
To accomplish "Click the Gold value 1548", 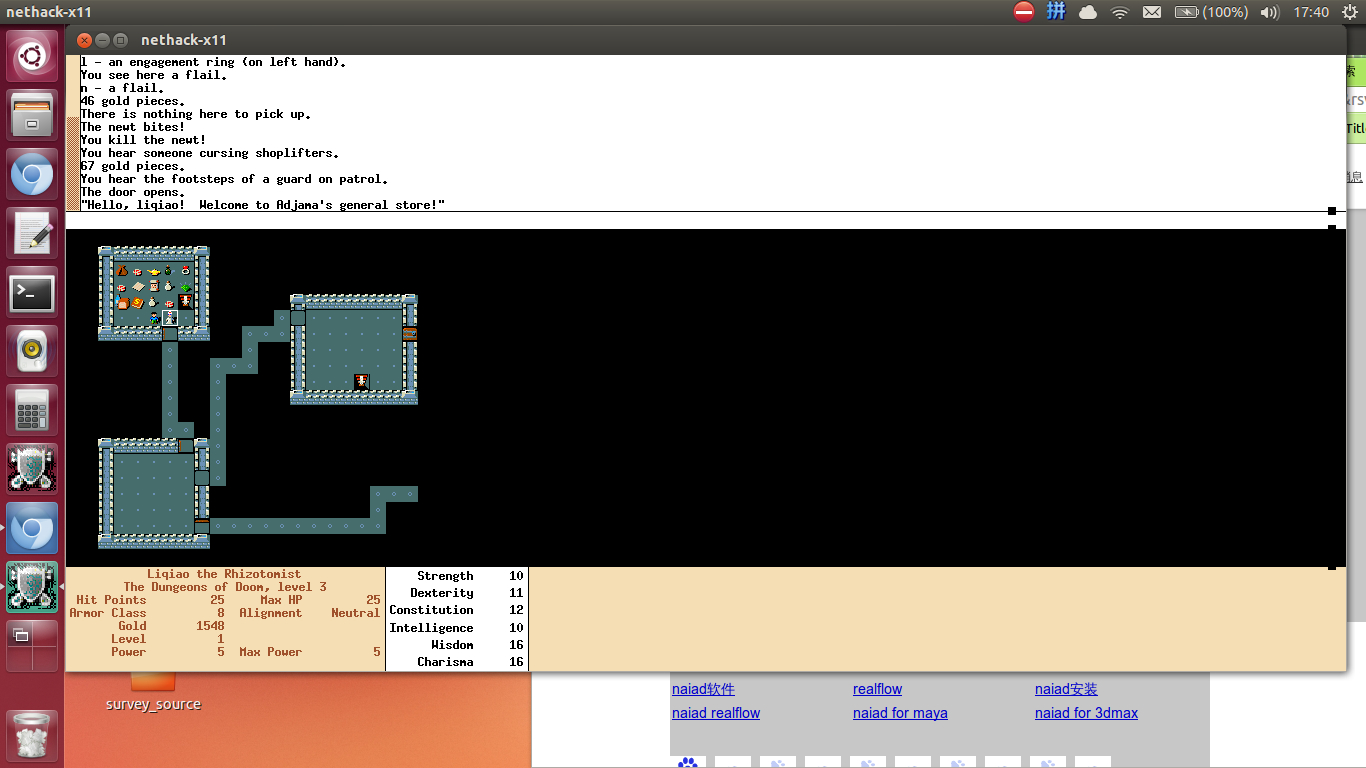I will pyautogui.click(x=210, y=626).
